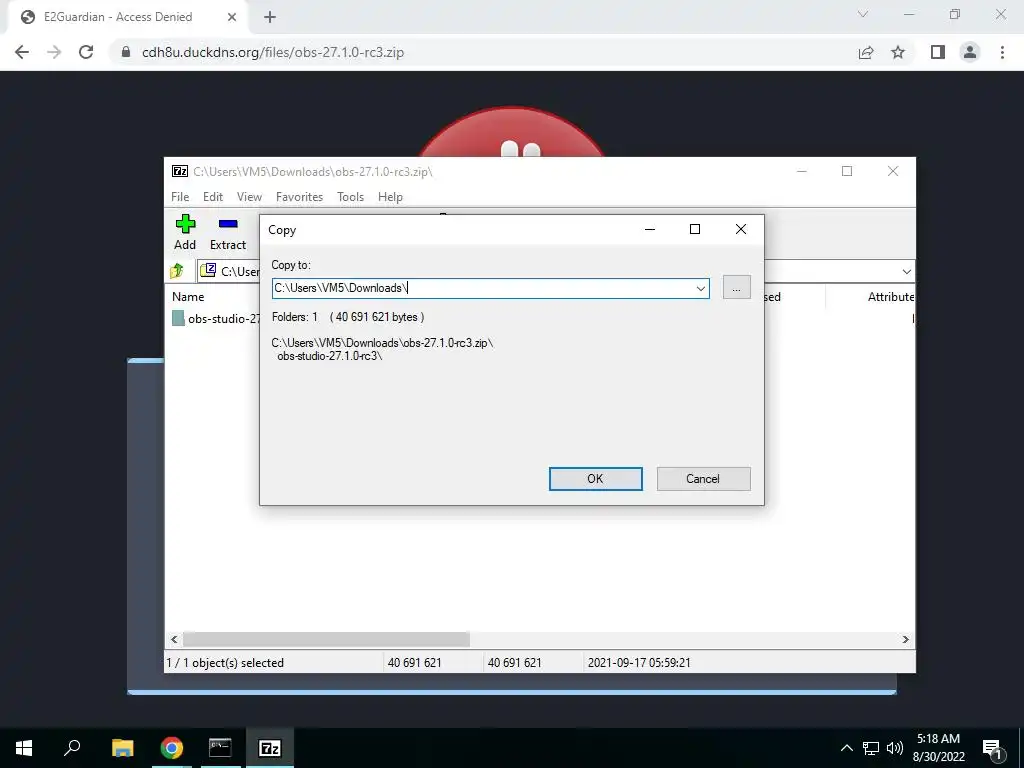Open the Windows Start menu
The height and width of the screenshot is (768, 1024).
coord(24,748)
